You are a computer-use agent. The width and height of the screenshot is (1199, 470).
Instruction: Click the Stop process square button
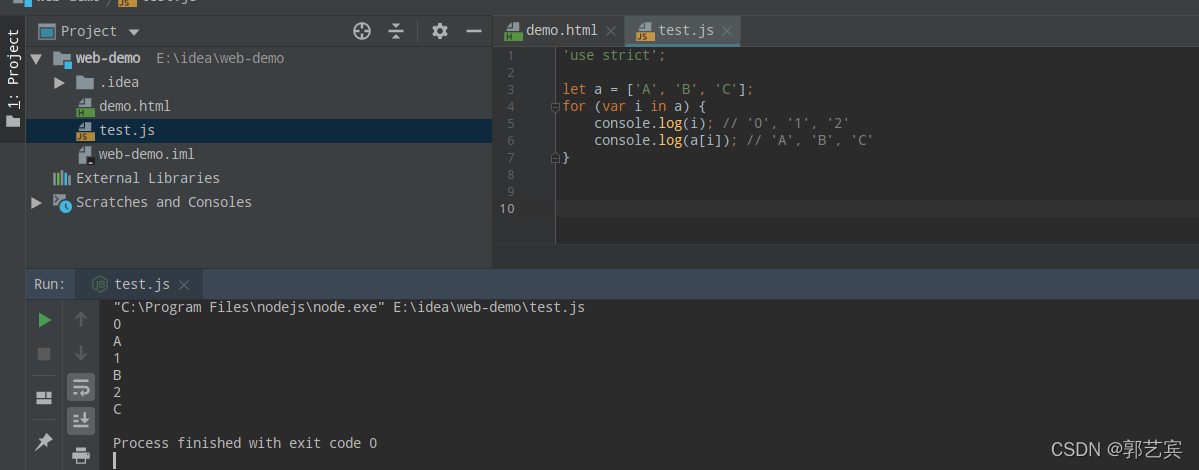coord(44,354)
